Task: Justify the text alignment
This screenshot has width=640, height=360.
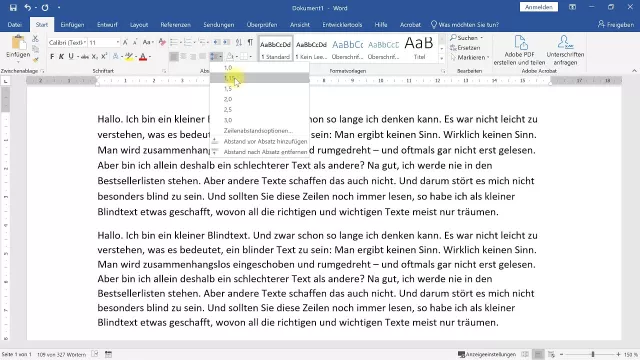Action: [x=202, y=57]
